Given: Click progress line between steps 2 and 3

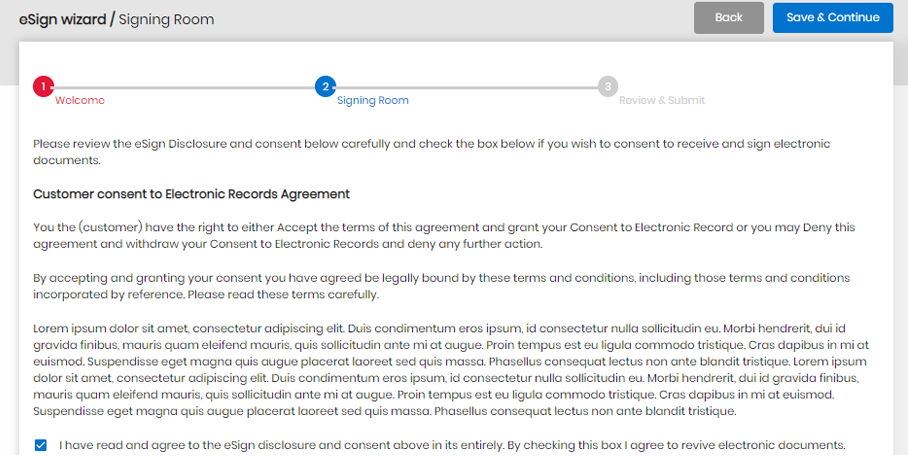Looking at the screenshot, I should [x=467, y=87].
